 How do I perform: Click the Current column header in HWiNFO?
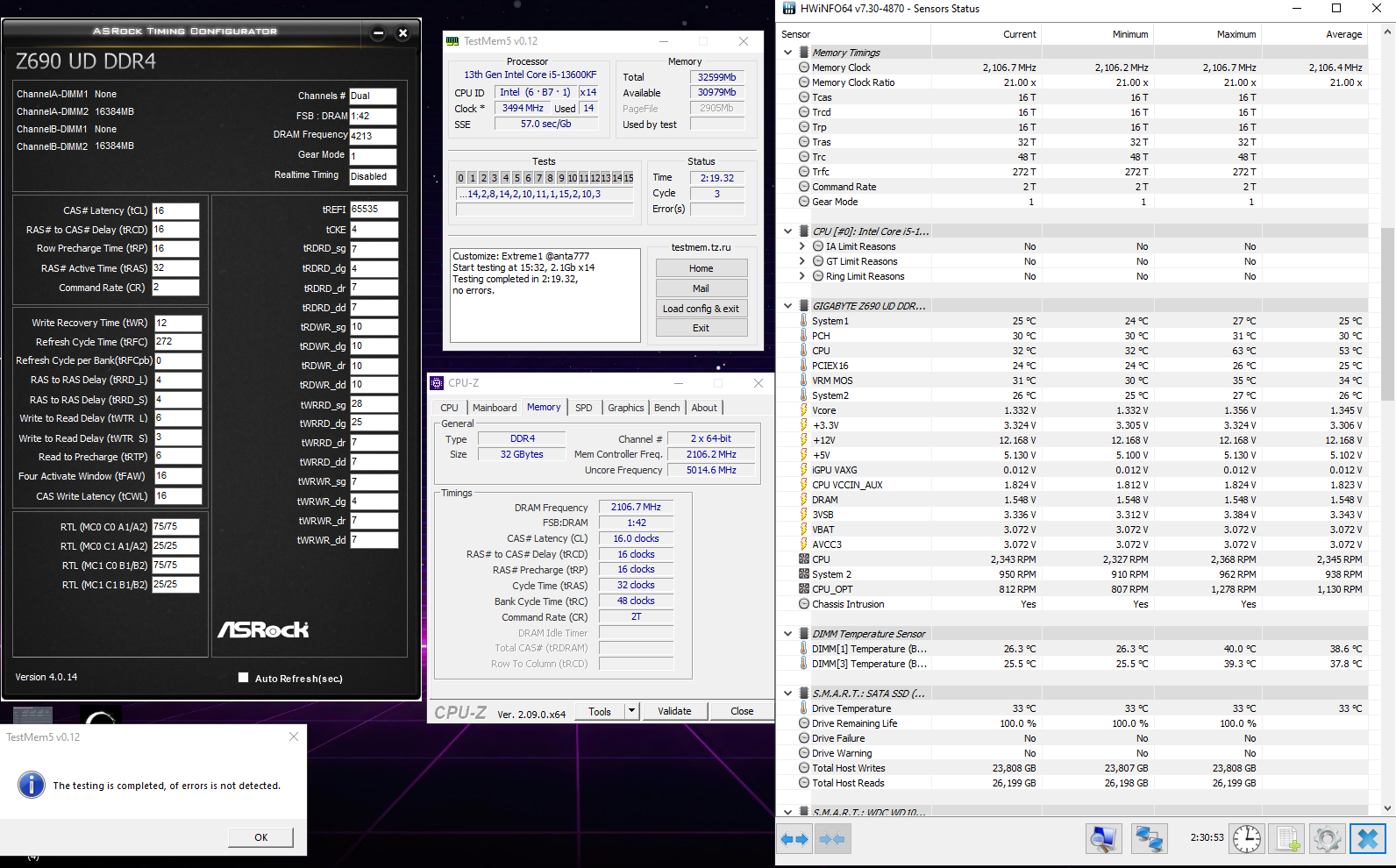(x=985, y=34)
